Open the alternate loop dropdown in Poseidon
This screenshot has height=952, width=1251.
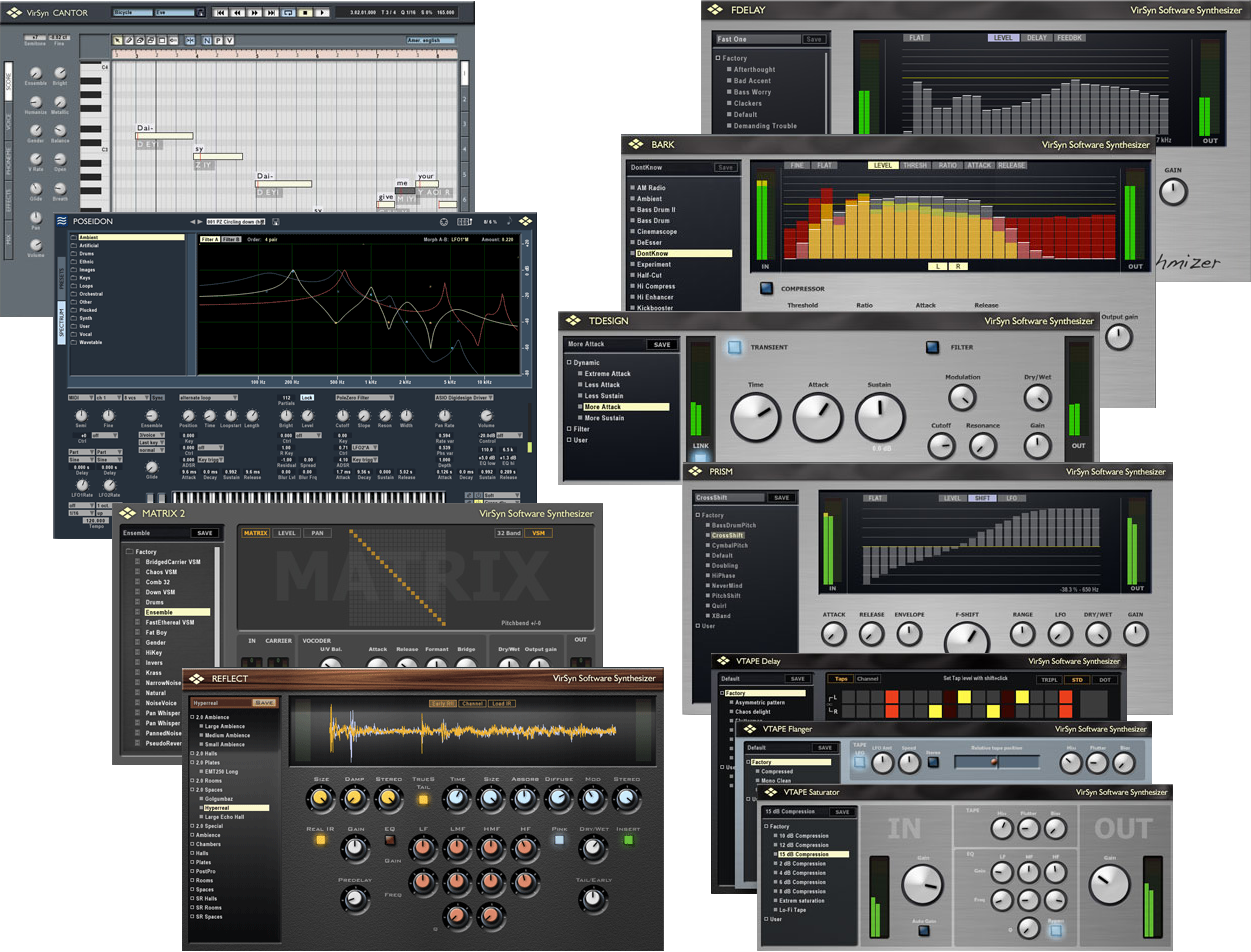[208, 398]
